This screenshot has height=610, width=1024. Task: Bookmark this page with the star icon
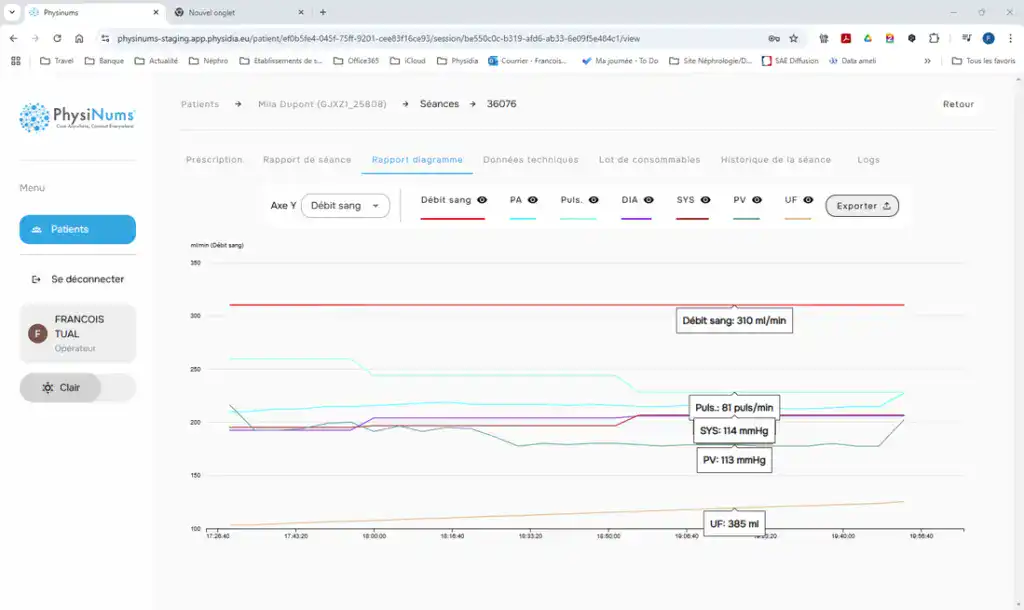click(793, 38)
